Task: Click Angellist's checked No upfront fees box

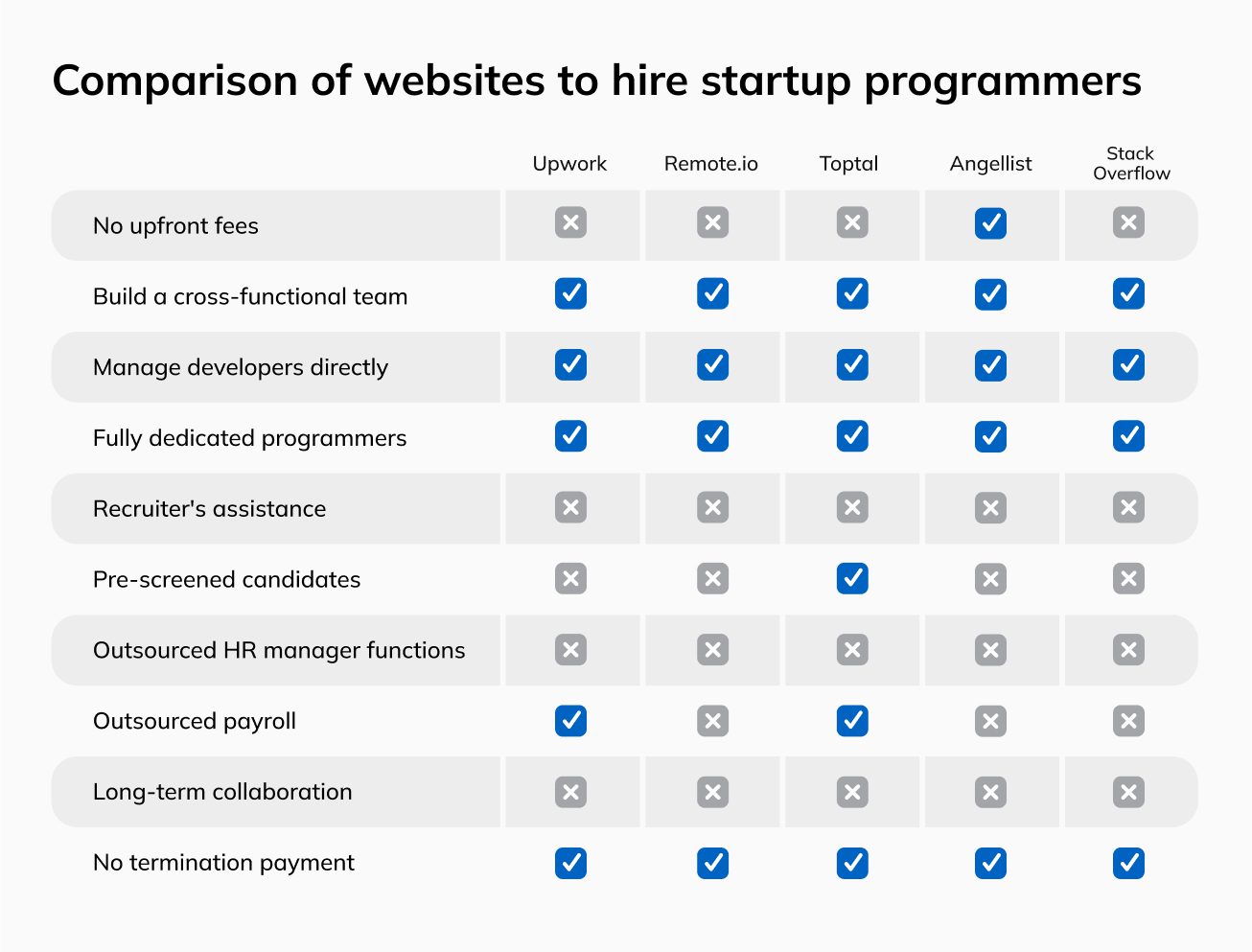Action: tap(990, 223)
